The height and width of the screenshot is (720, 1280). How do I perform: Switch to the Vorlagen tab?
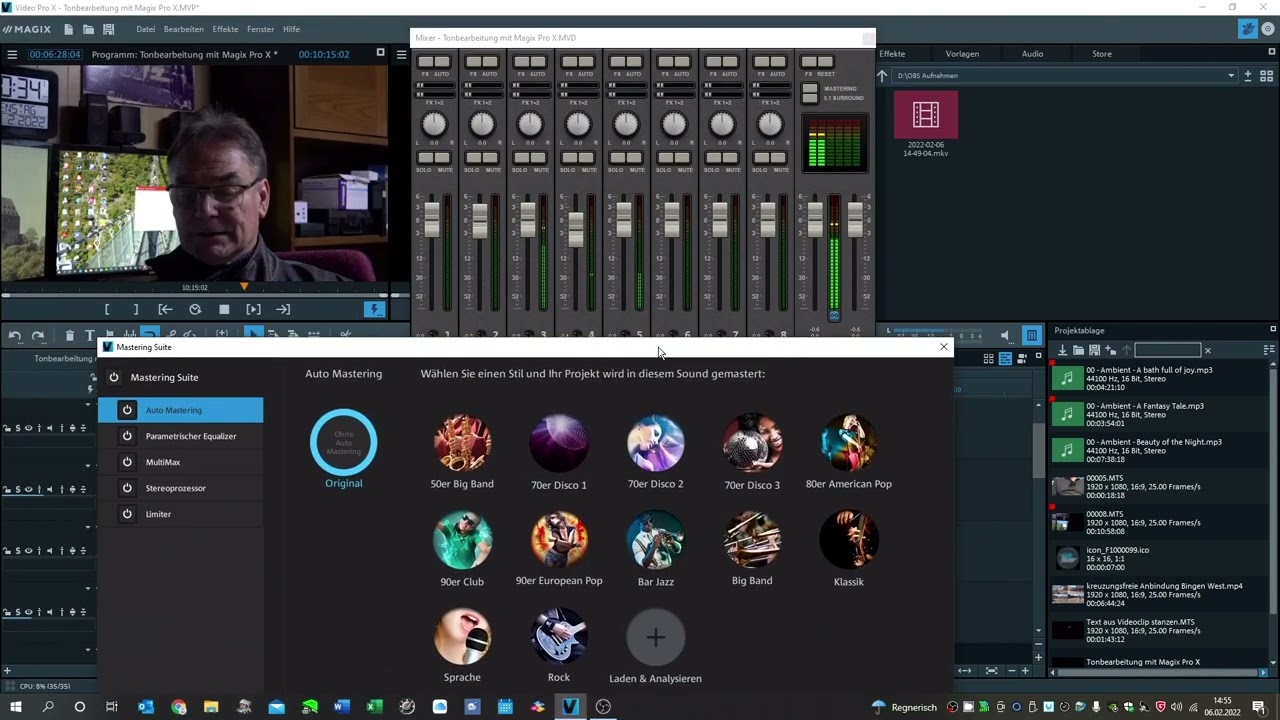coord(962,54)
